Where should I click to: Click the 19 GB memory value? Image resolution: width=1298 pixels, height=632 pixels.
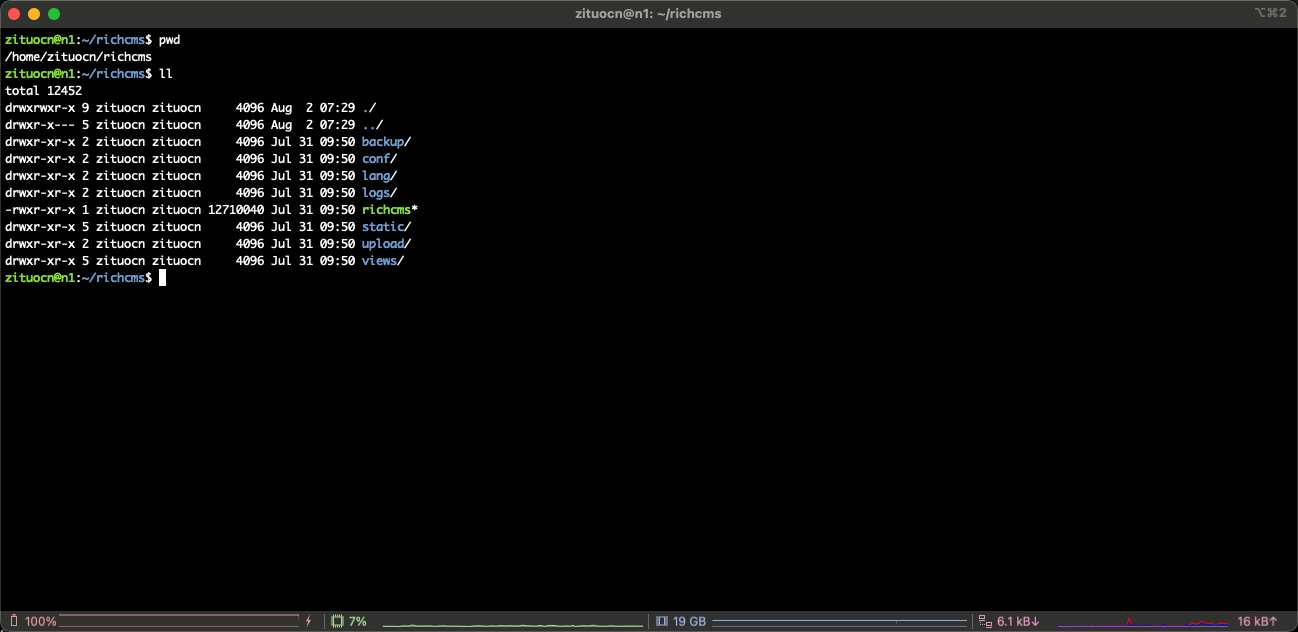pyautogui.click(x=689, y=621)
